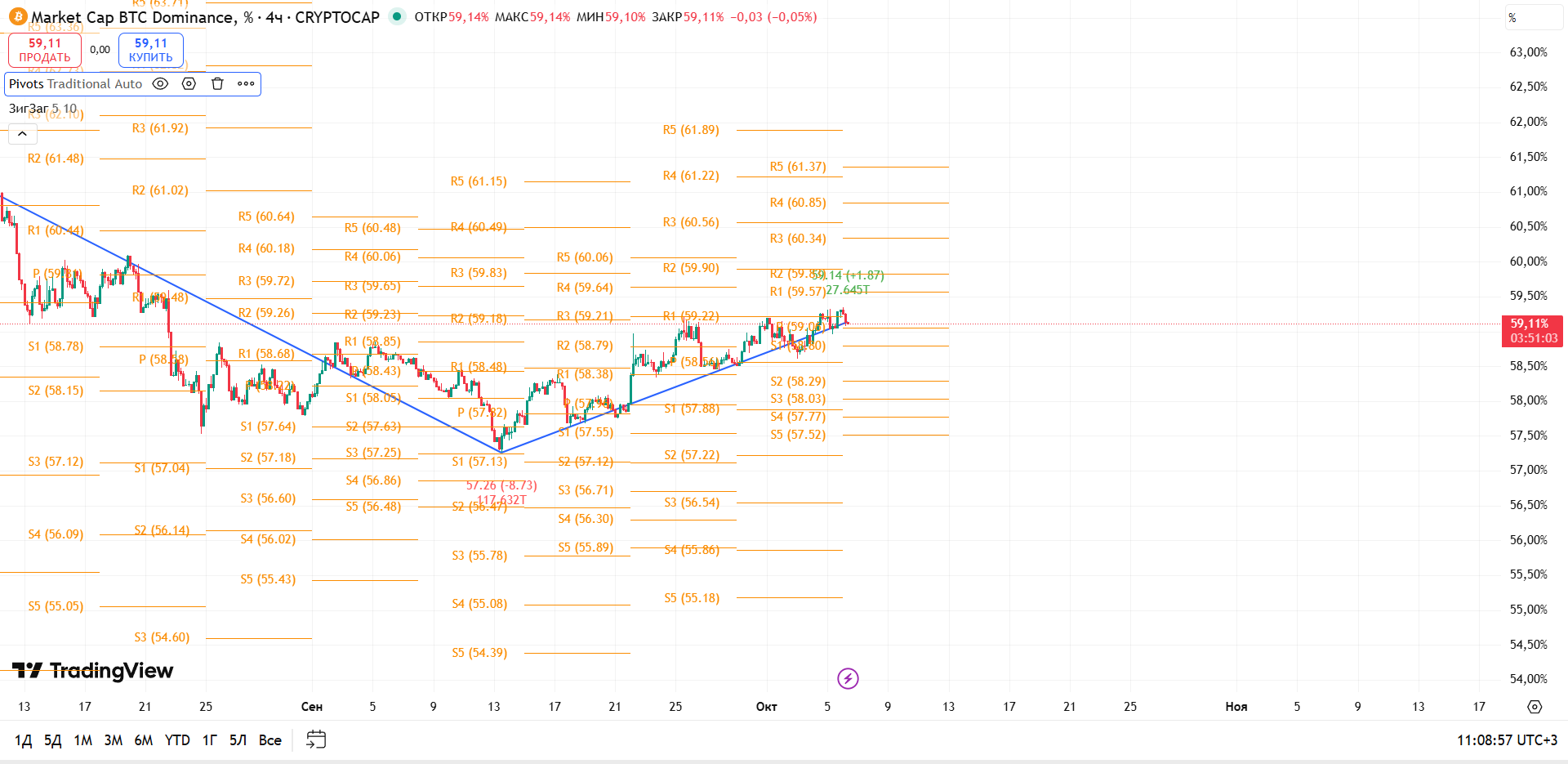
Task: Select the 1Г time range
Action: pyautogui.click(x=210, y=740)
